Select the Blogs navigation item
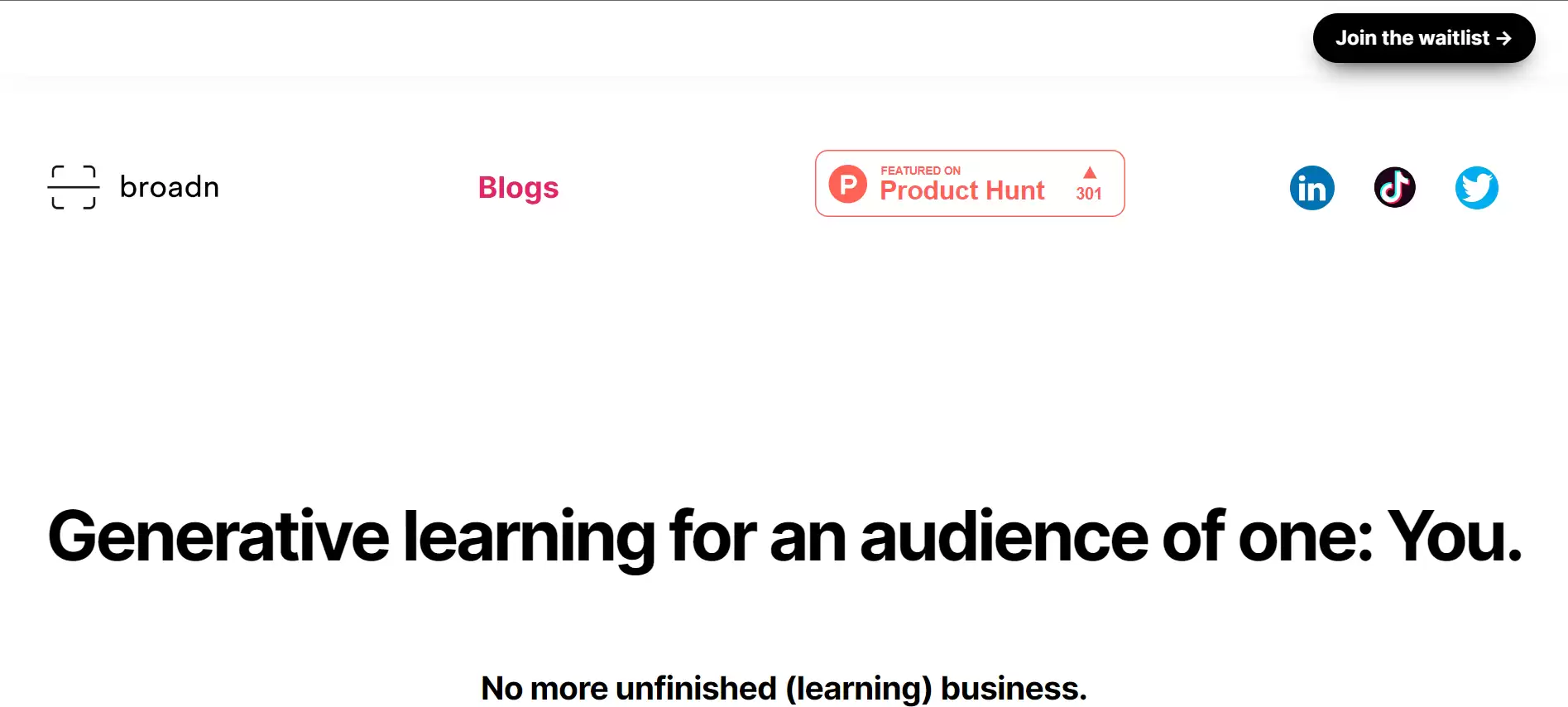This screenshot has height=707, width=1568. click(518, 188)
